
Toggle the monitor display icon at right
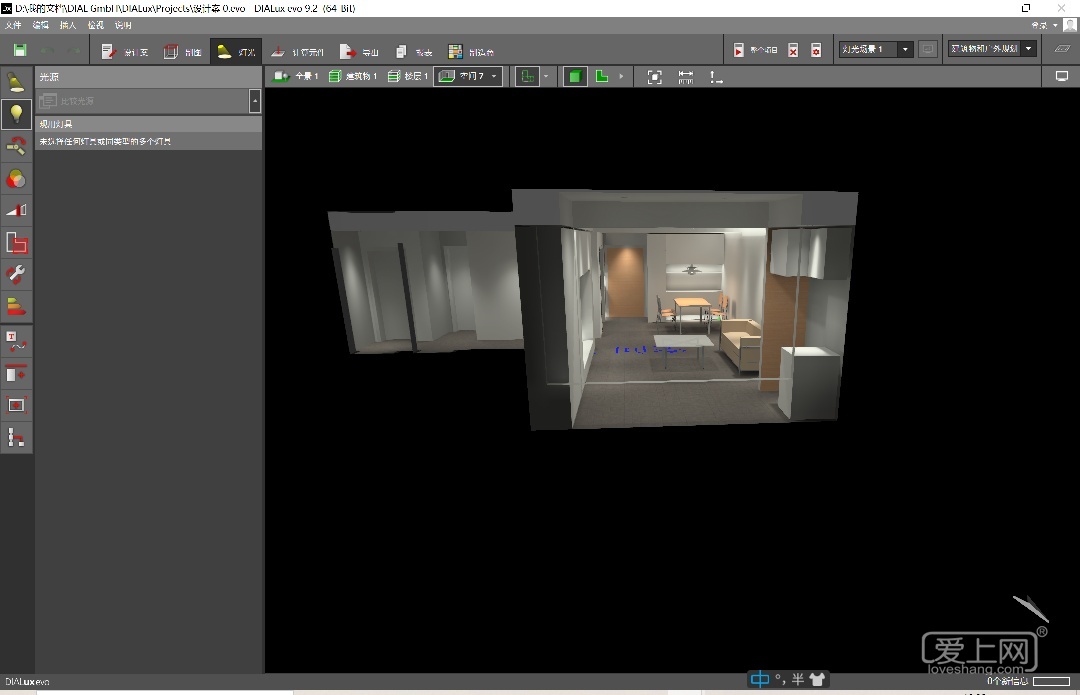pos(1062,77)
